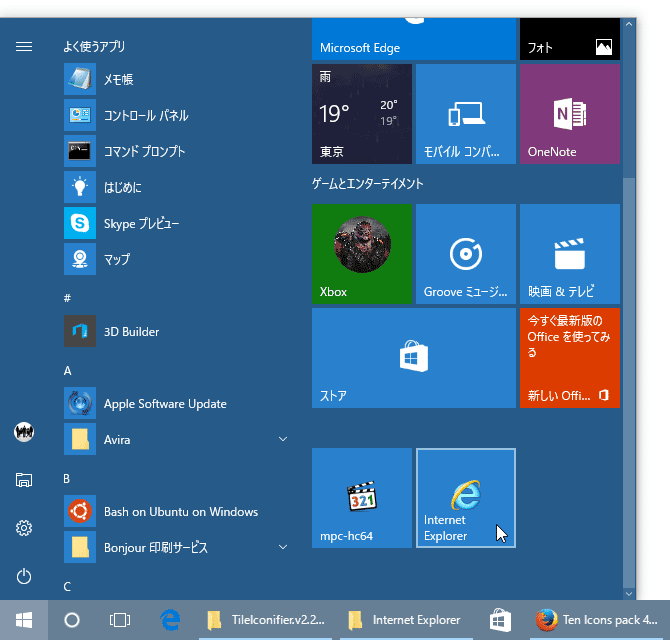Open the ストア tile
The width and height of the screenshot is (670, 640).
pos(414,358)
